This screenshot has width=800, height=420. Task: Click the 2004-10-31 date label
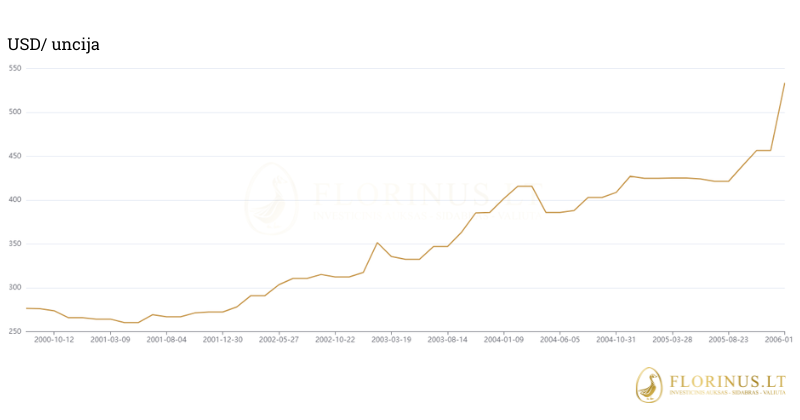click(616, 340)
